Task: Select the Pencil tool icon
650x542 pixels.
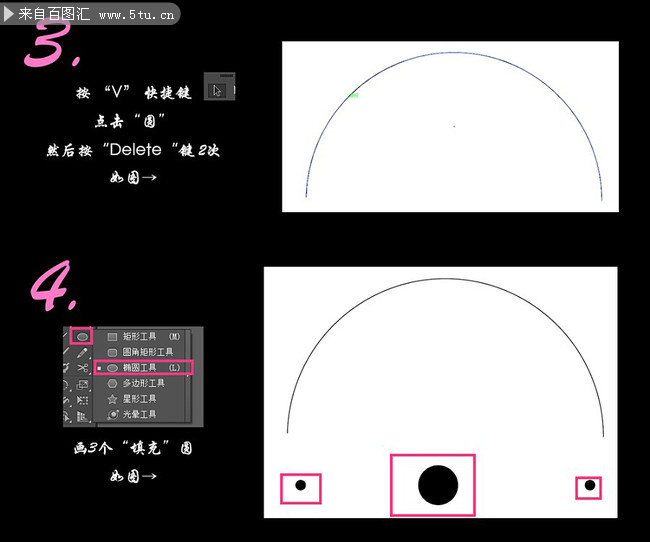Action: 82,353
